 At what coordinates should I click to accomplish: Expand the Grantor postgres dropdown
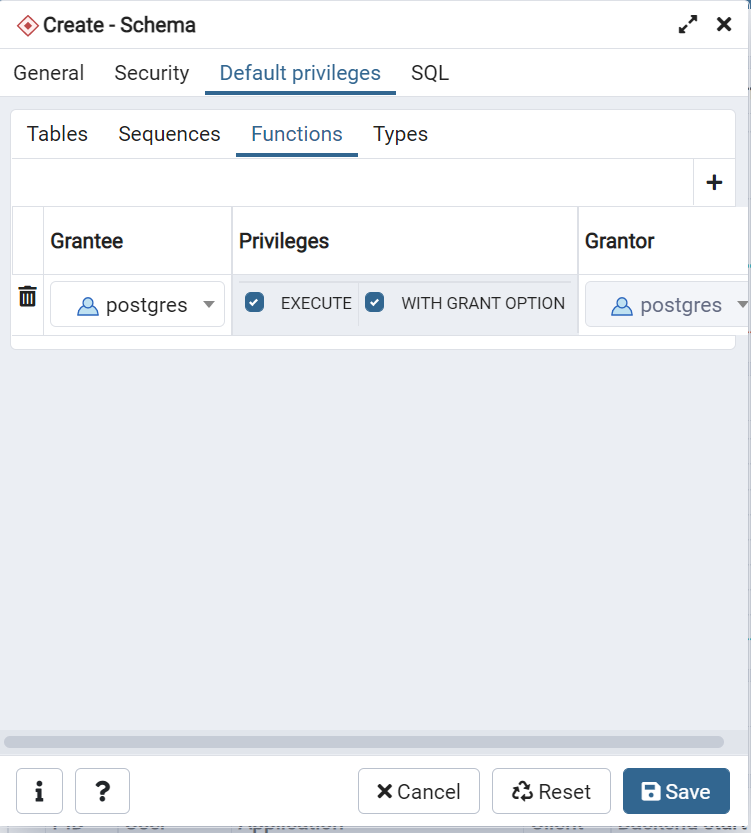point(743,304)
